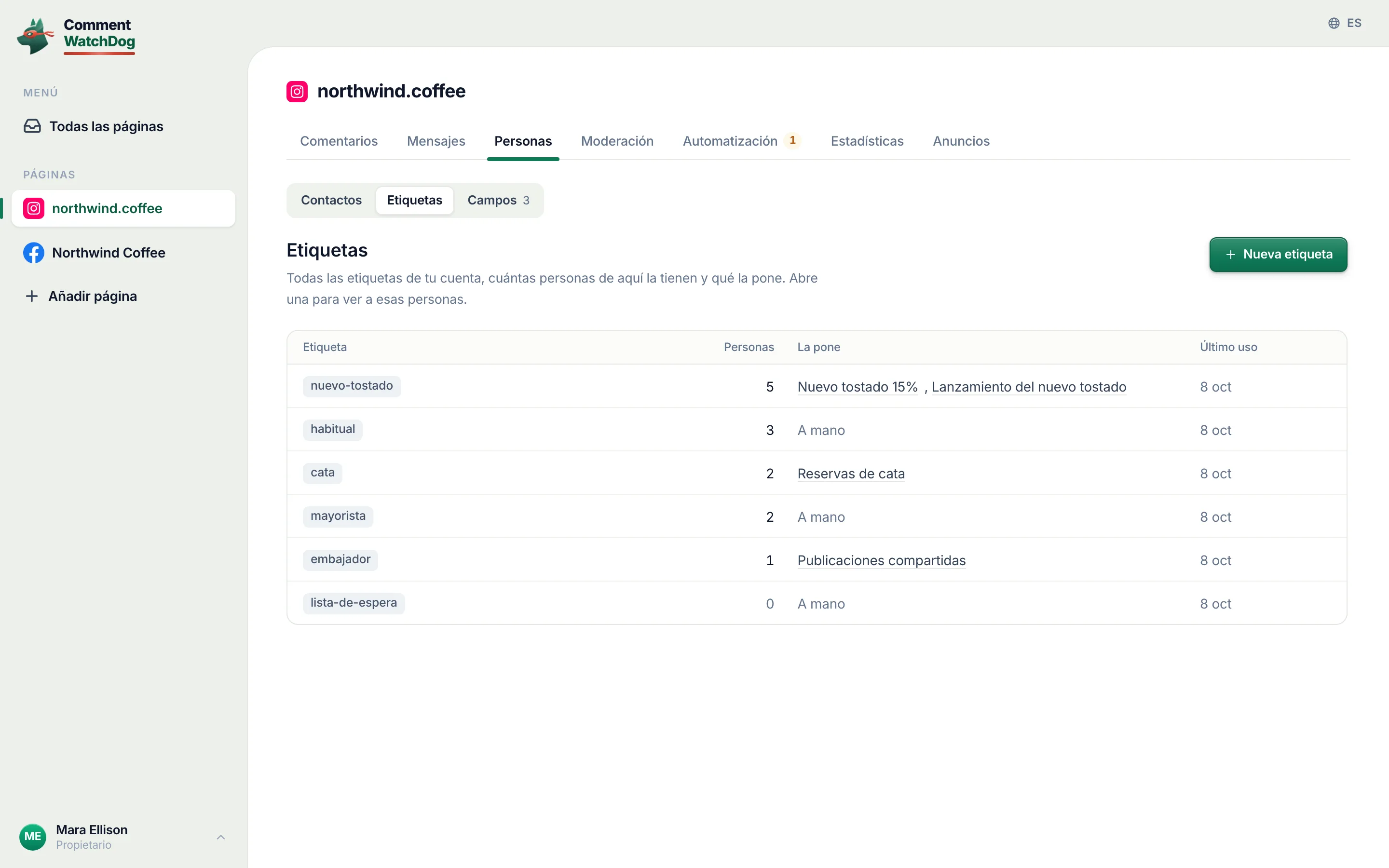Image resolution: width=1389 pixels, height=868 pixels.
Task: Click the globe language icon
Action: [x=1334, y=23]
